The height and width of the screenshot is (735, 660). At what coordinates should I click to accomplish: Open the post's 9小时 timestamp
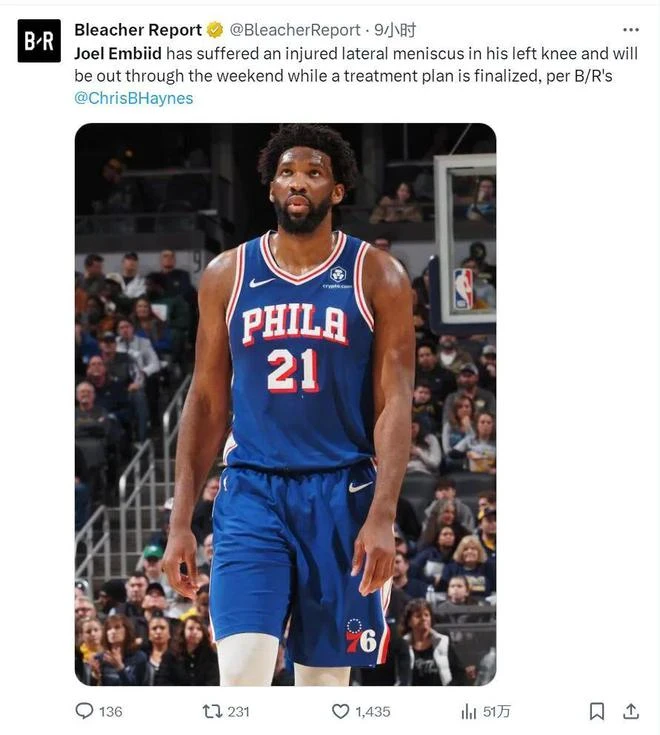[395, 30]
